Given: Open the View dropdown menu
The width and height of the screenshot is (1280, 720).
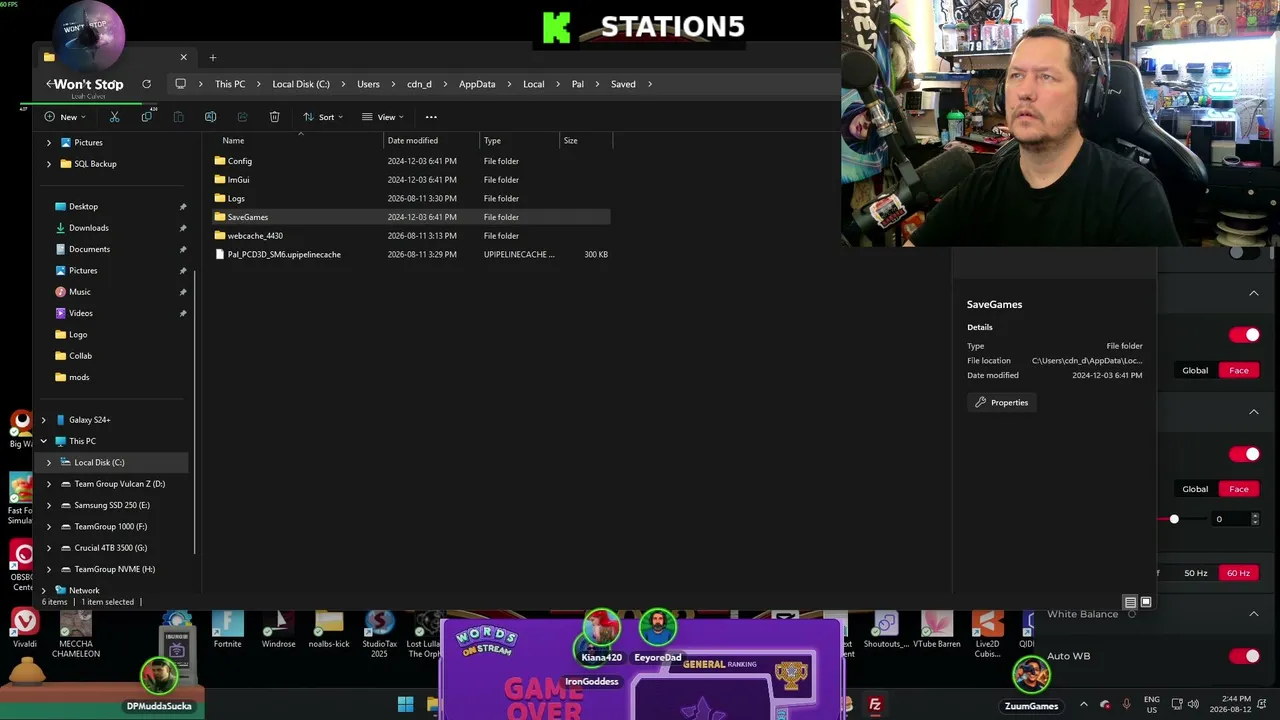Looking at the screenshot, I should [383, 117].
